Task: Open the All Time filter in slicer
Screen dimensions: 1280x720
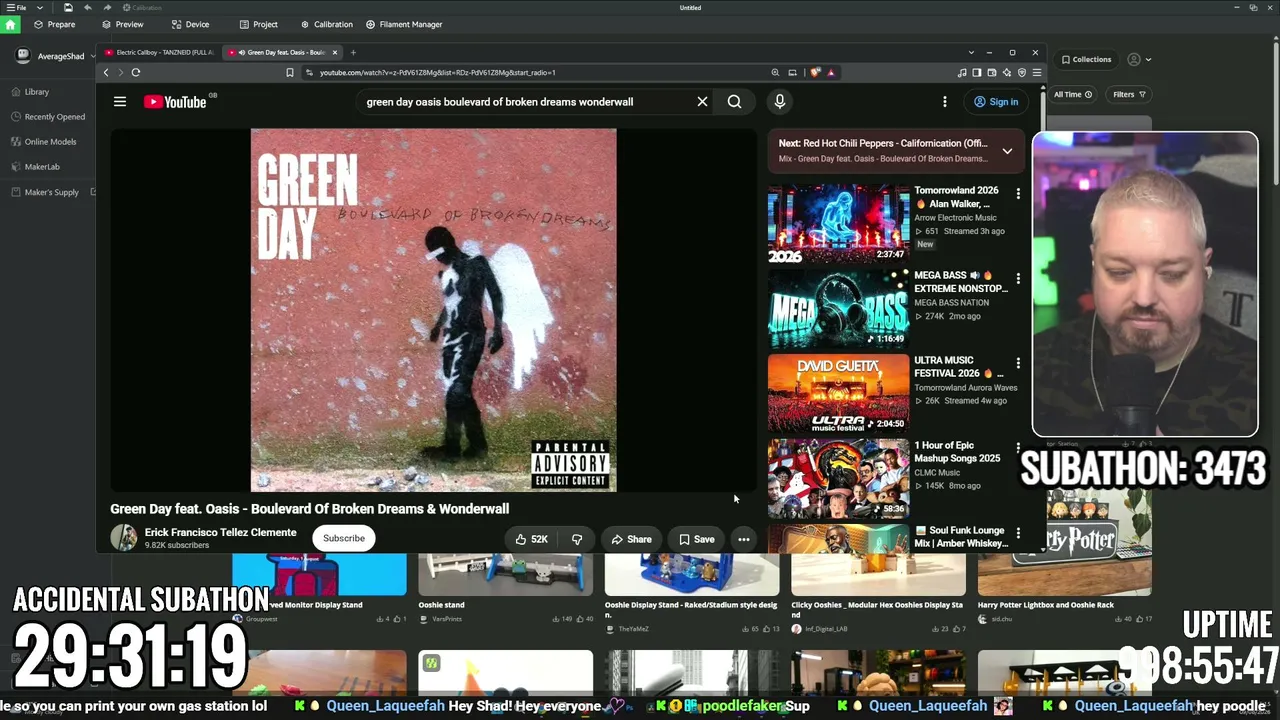Action: (x=1073, y=94)
